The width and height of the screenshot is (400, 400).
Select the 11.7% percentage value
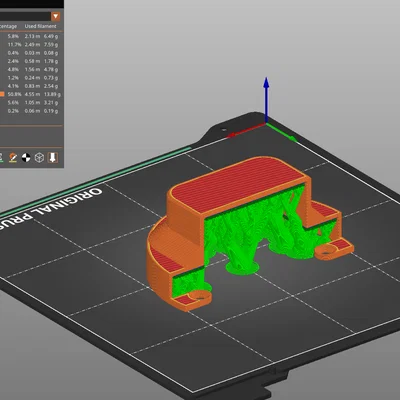[x=14, y=44]
